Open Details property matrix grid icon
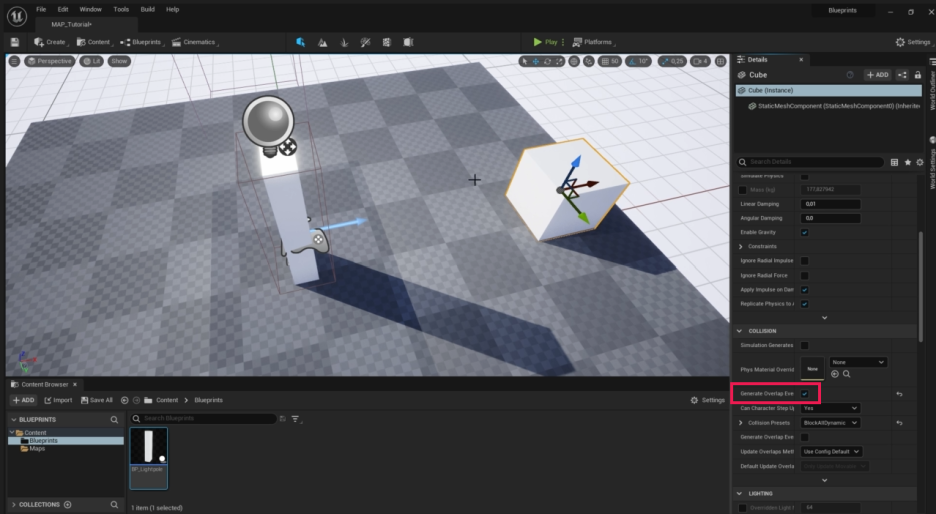The height and width of the screenshot is (514, 936). pyautogui.click(x=894, y=162)
